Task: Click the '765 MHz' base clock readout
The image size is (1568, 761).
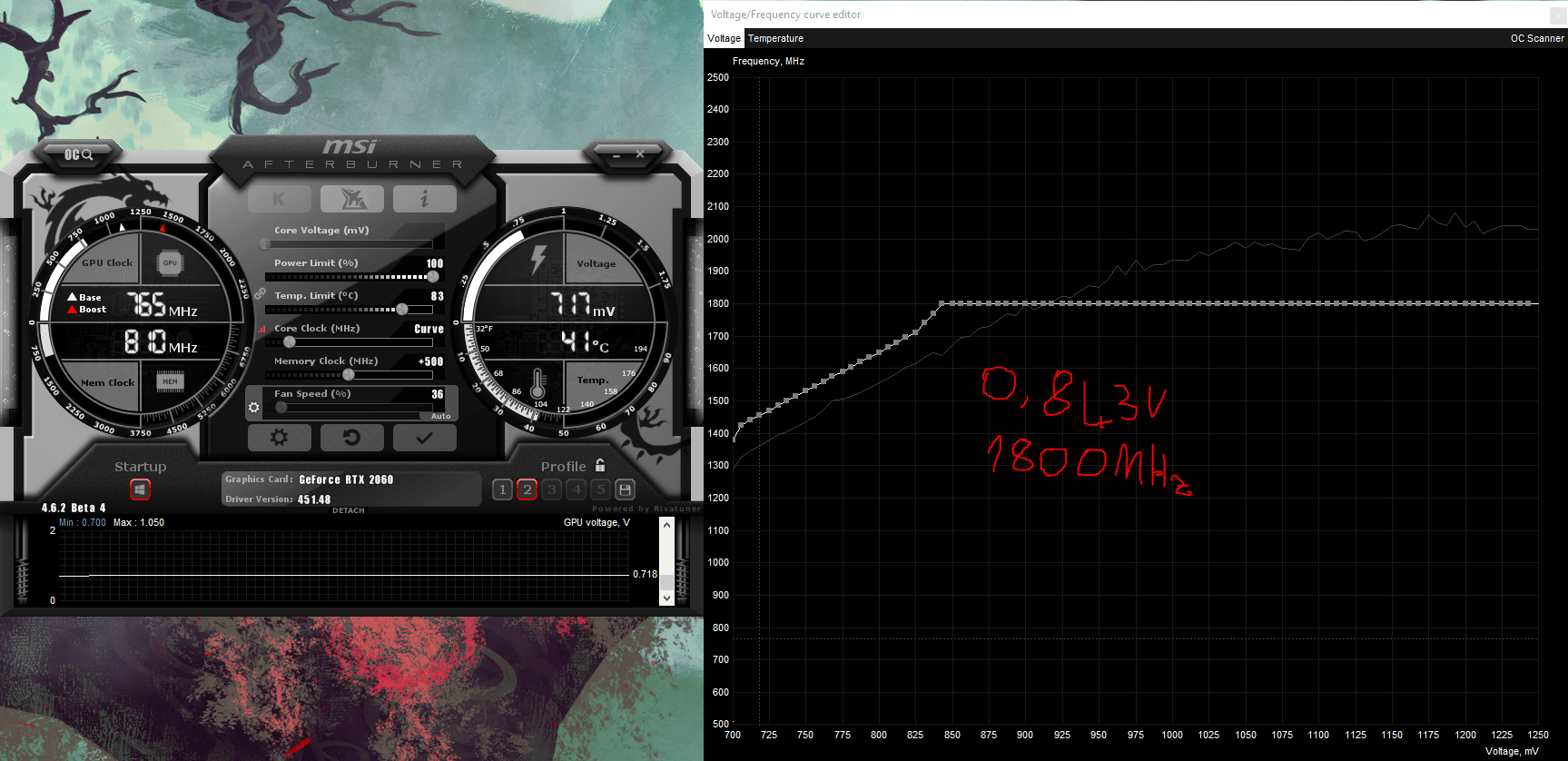Action: (162, 304)
